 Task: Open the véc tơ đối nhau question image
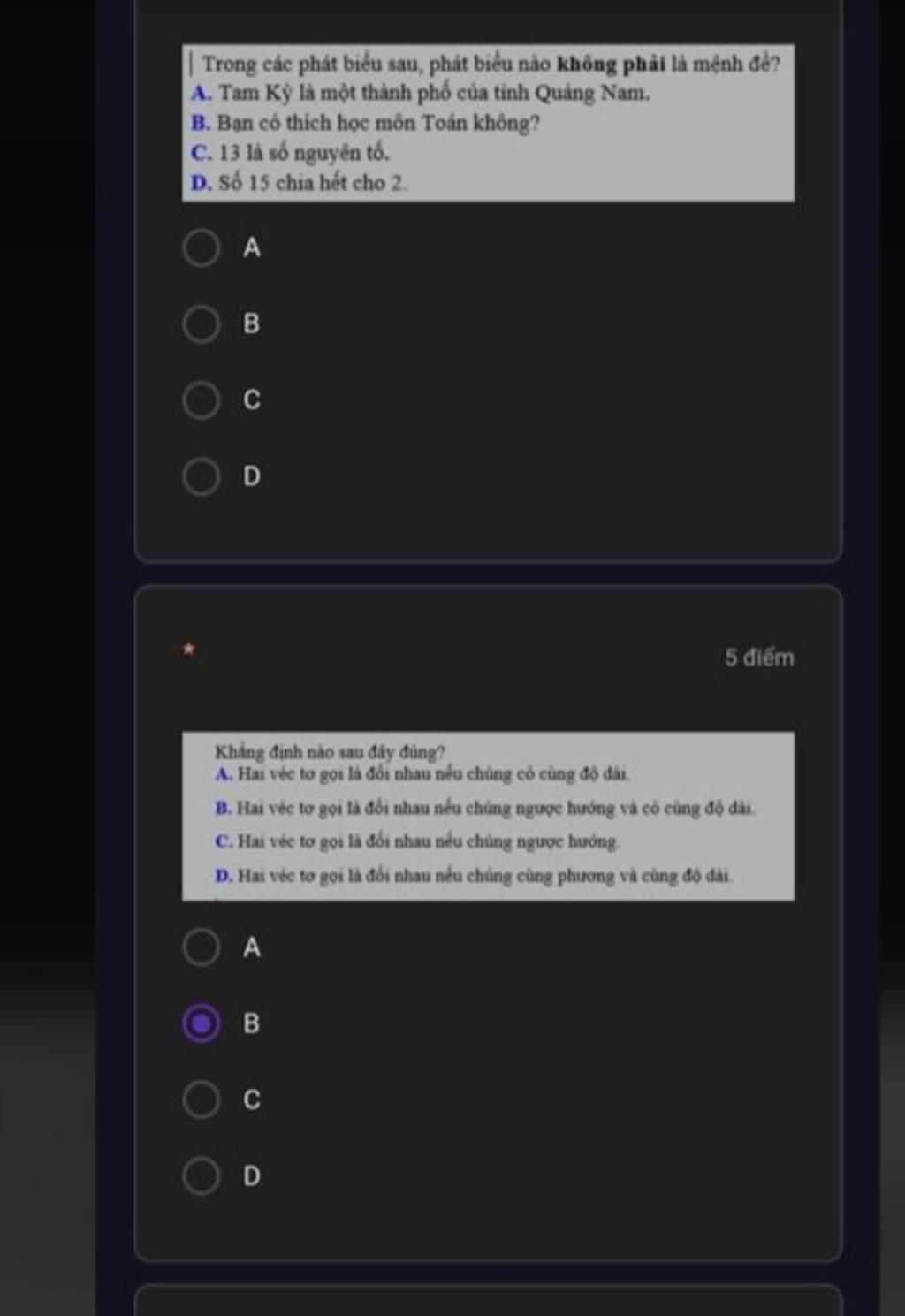pyautogui.click(x=488, y=816)
